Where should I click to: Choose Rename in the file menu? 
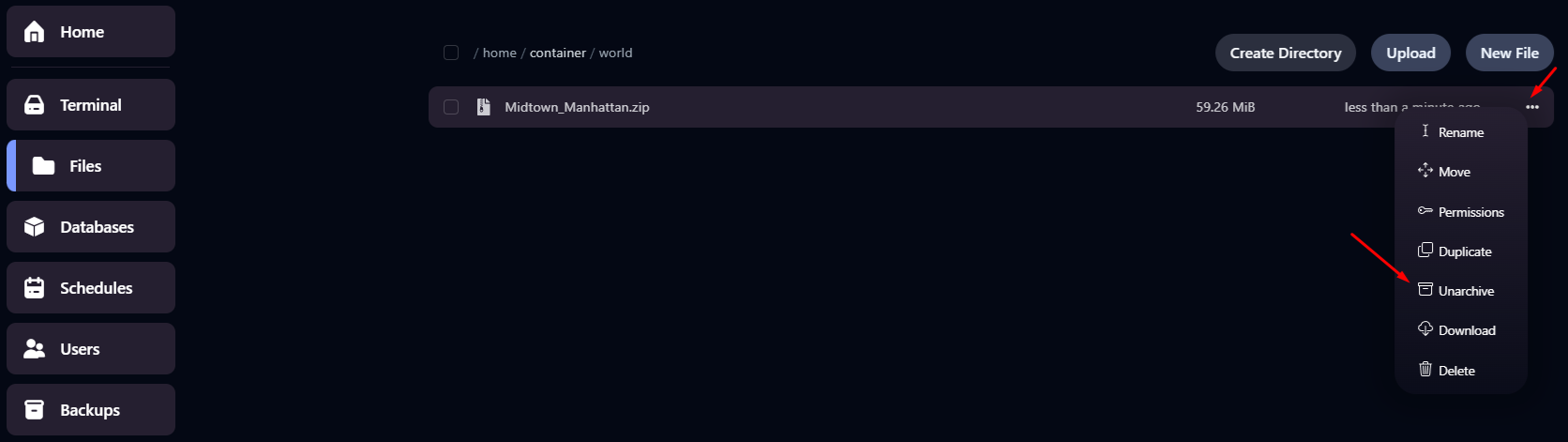pyautogui.click(x=1460, y=132)
